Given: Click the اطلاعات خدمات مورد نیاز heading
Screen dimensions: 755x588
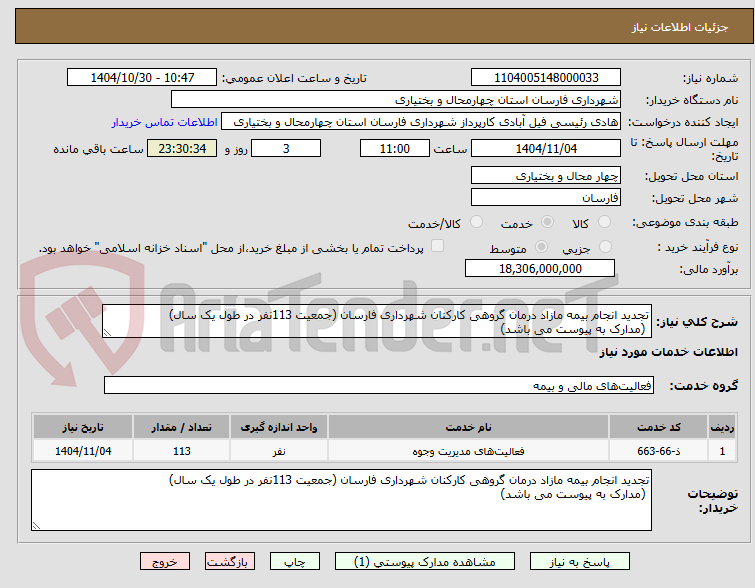Looking at the screenshot, I should 668,352.
